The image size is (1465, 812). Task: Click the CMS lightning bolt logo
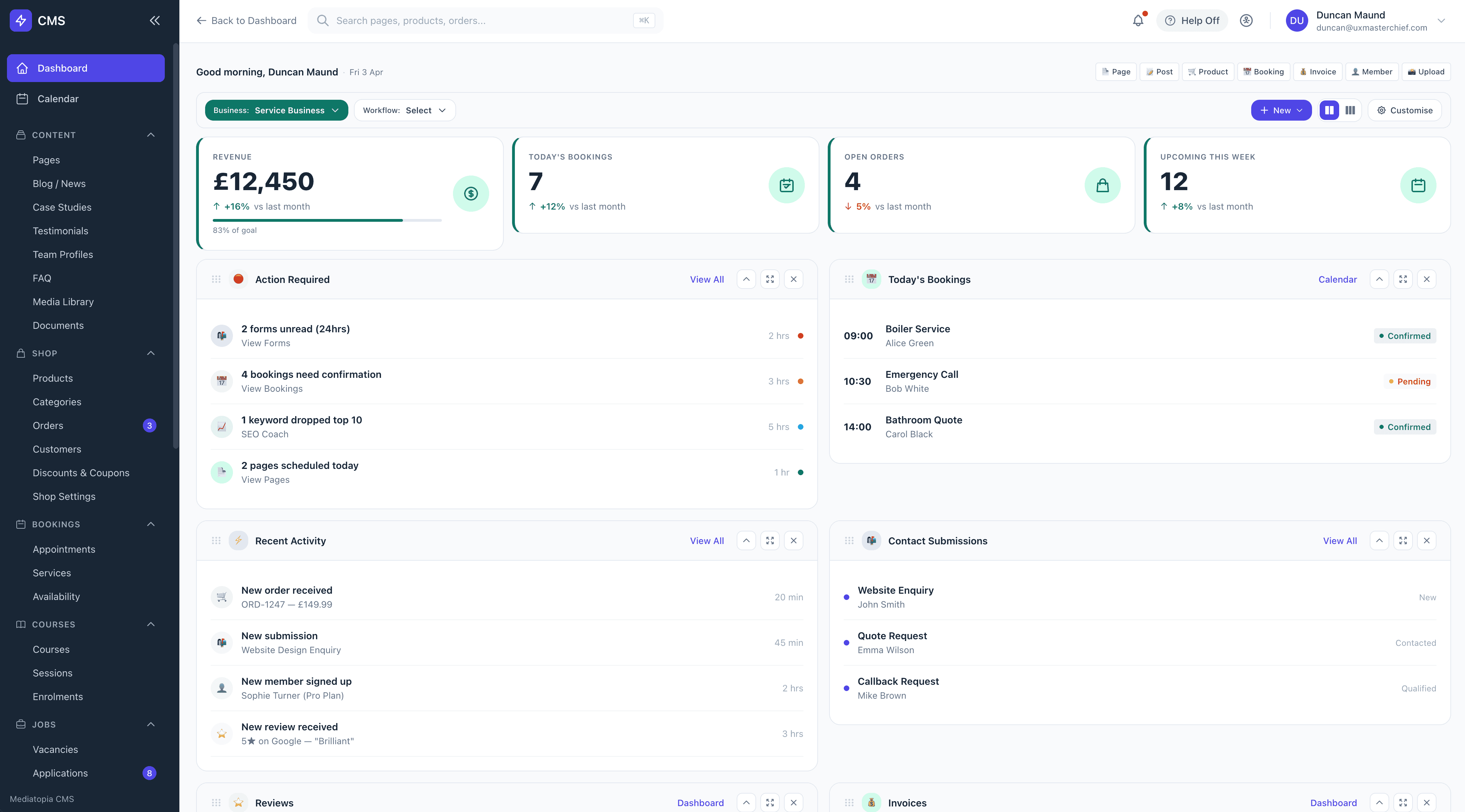point(21,20)
